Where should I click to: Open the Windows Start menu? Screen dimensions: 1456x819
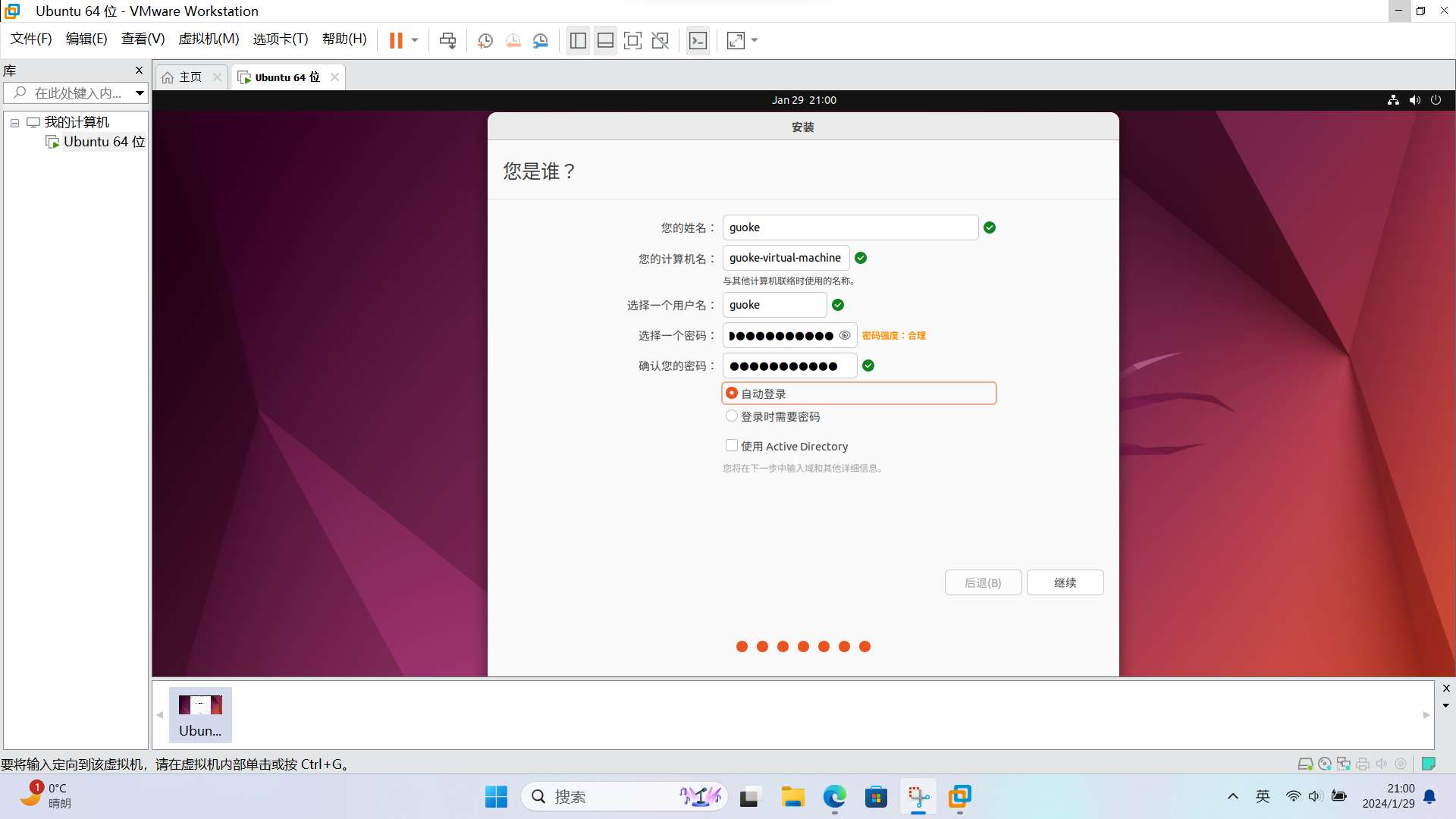coord(496,797)
